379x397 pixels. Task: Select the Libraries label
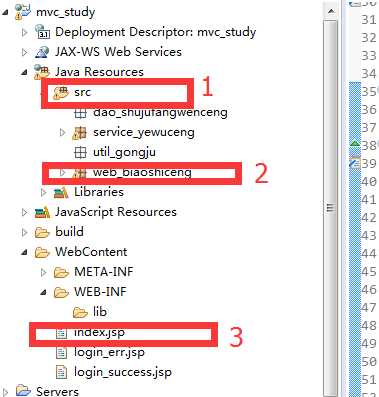99,192
